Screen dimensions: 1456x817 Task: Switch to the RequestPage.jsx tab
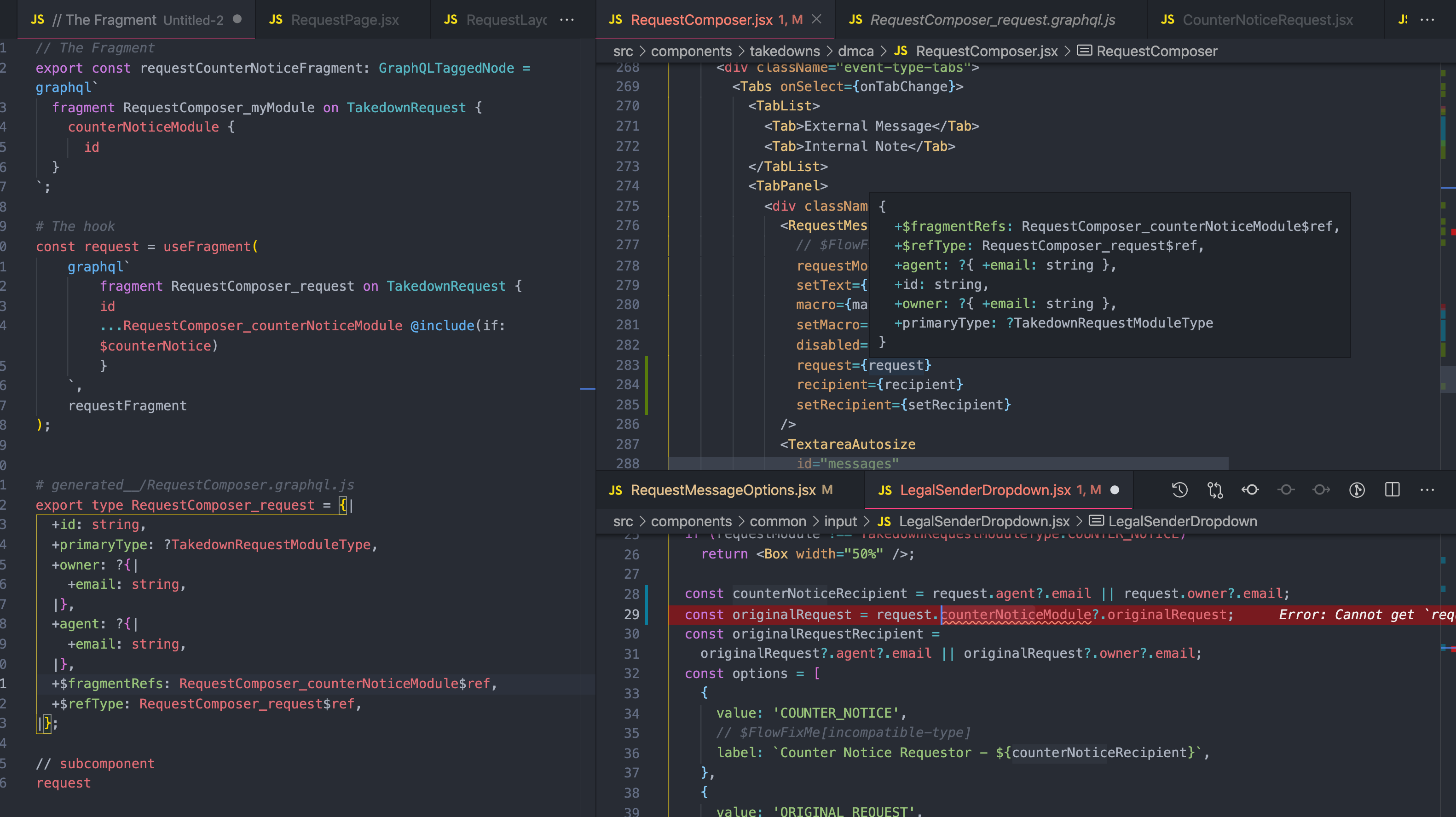tap(344, 19)
